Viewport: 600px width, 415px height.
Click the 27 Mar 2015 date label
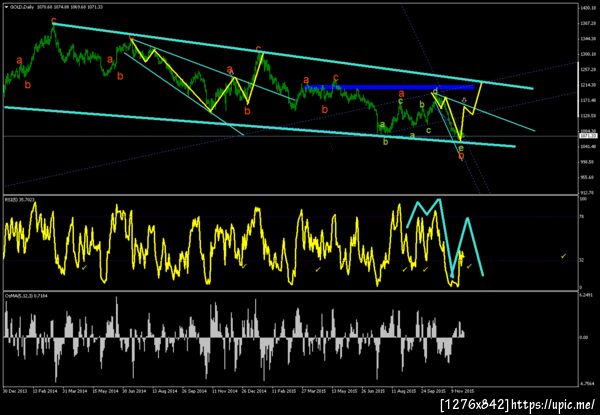pyautogui.click(x=313, y=392)
